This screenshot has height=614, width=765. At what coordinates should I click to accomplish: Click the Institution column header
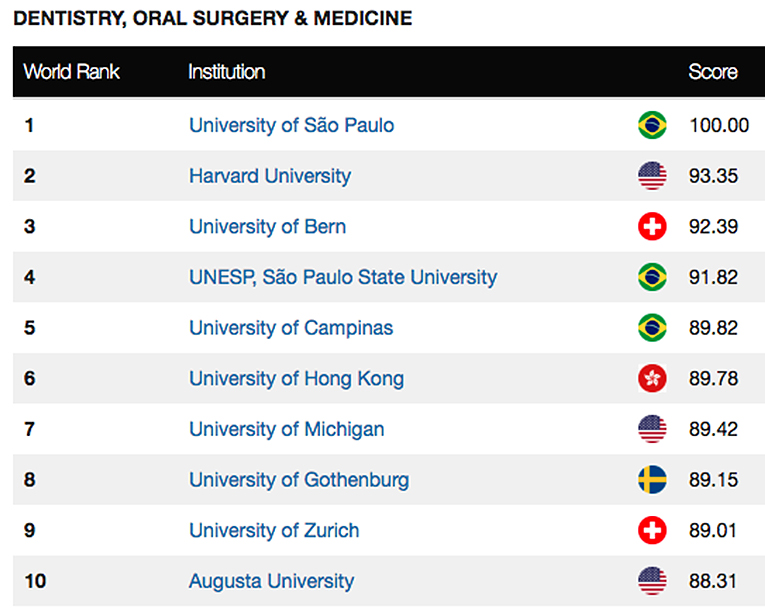tap(227, 72)
